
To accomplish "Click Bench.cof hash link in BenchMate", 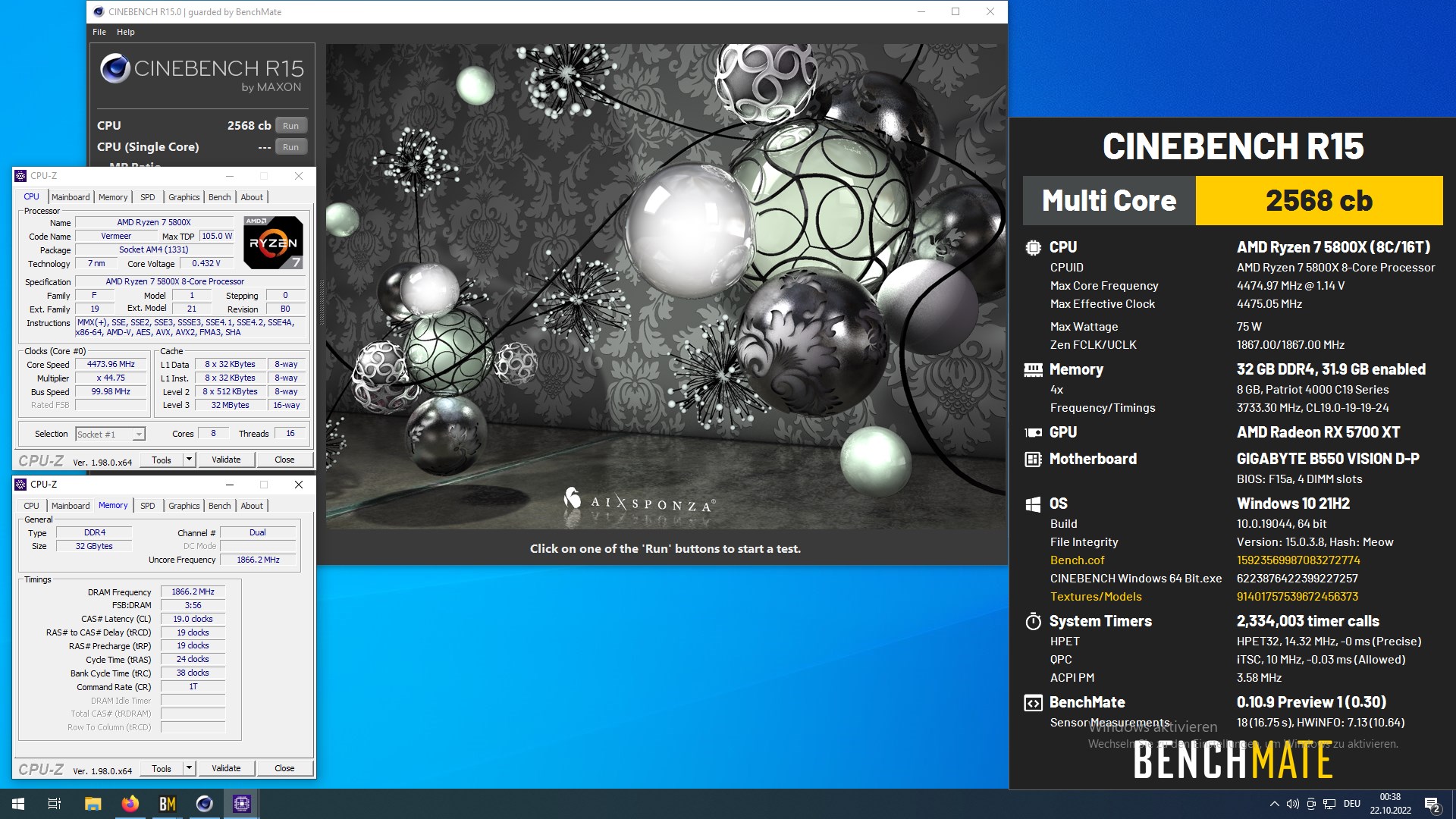I will click(1298, 560).
